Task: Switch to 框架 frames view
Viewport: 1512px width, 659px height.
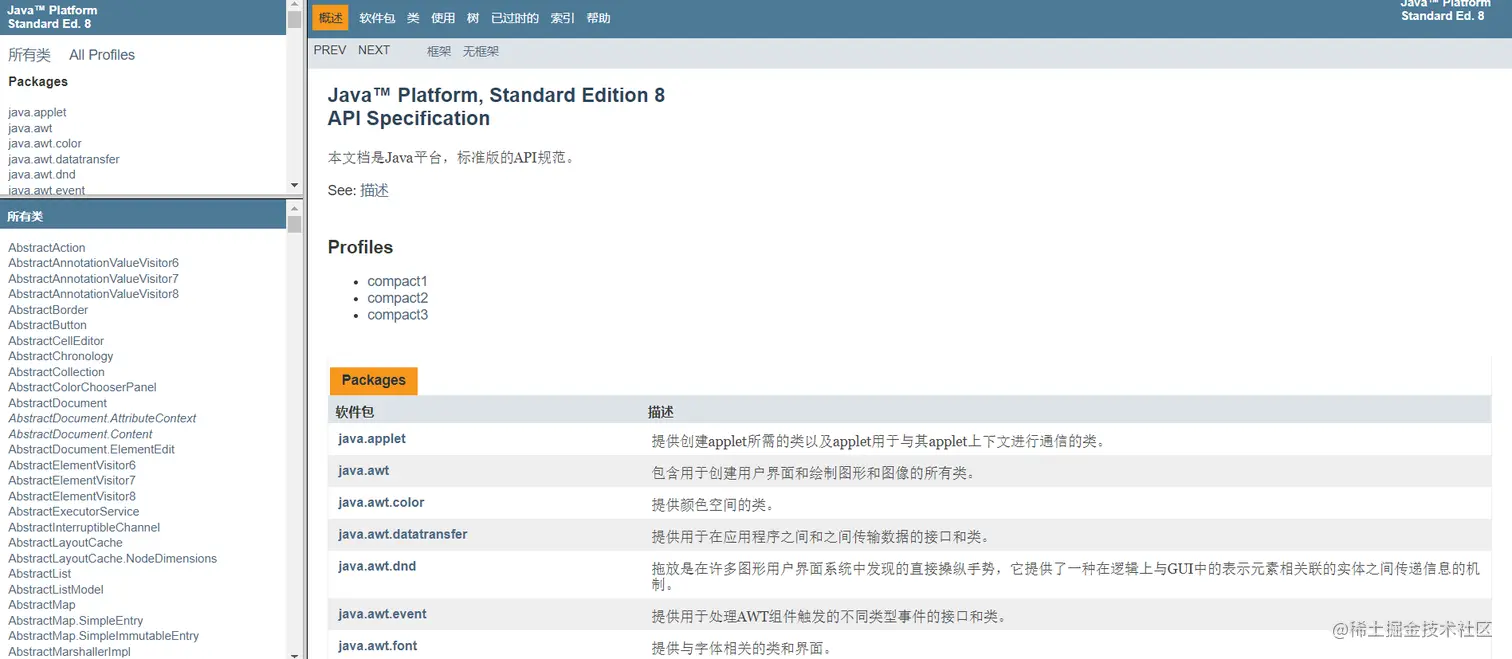Action: (439, 51)
